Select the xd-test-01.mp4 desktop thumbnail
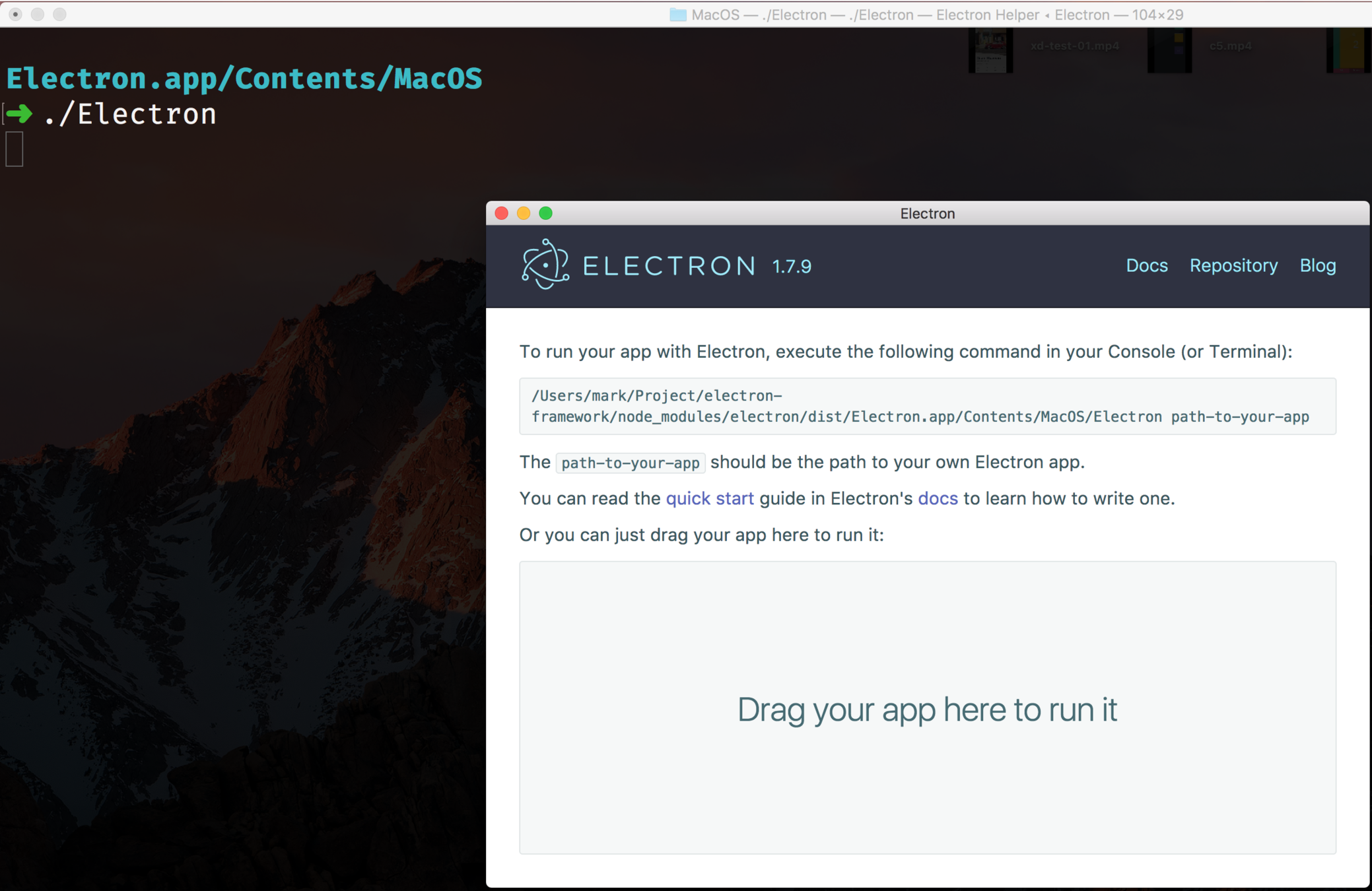Viewport: 1372px width, 891px height. tap(991, 49)
